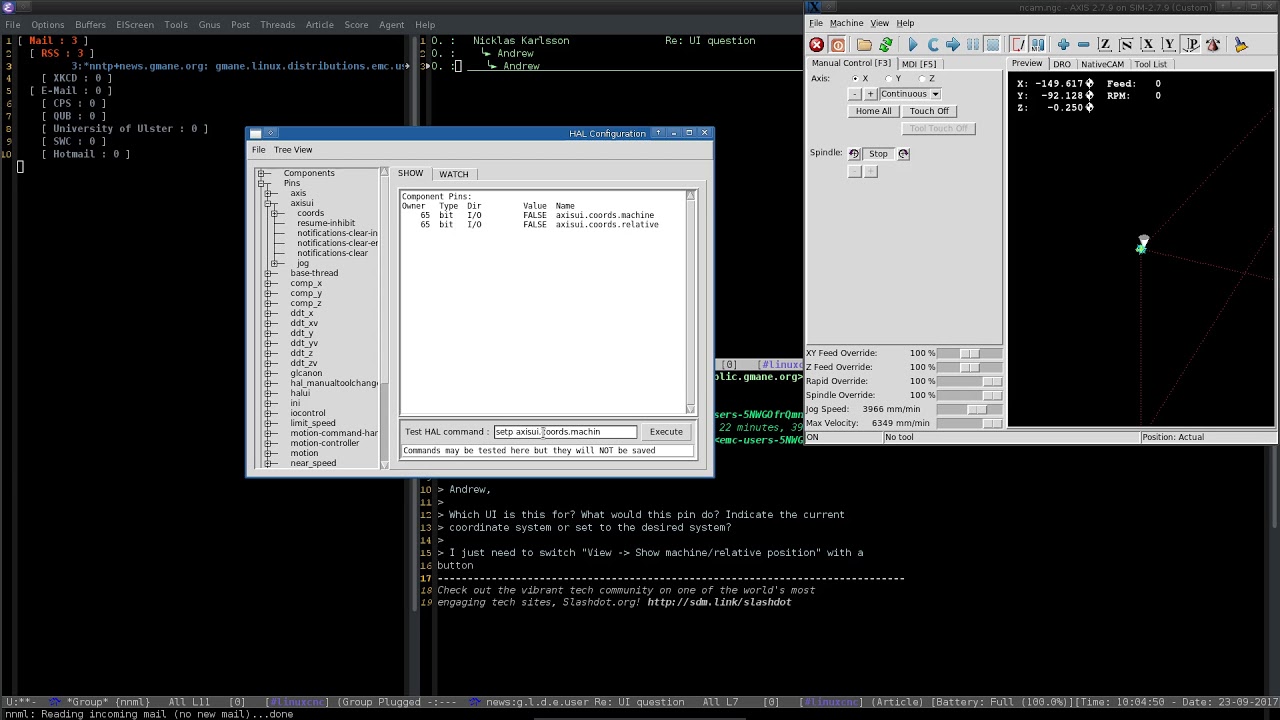Open a G-code file with the folder icon
Screen dimensions: 1280x720
864,45
